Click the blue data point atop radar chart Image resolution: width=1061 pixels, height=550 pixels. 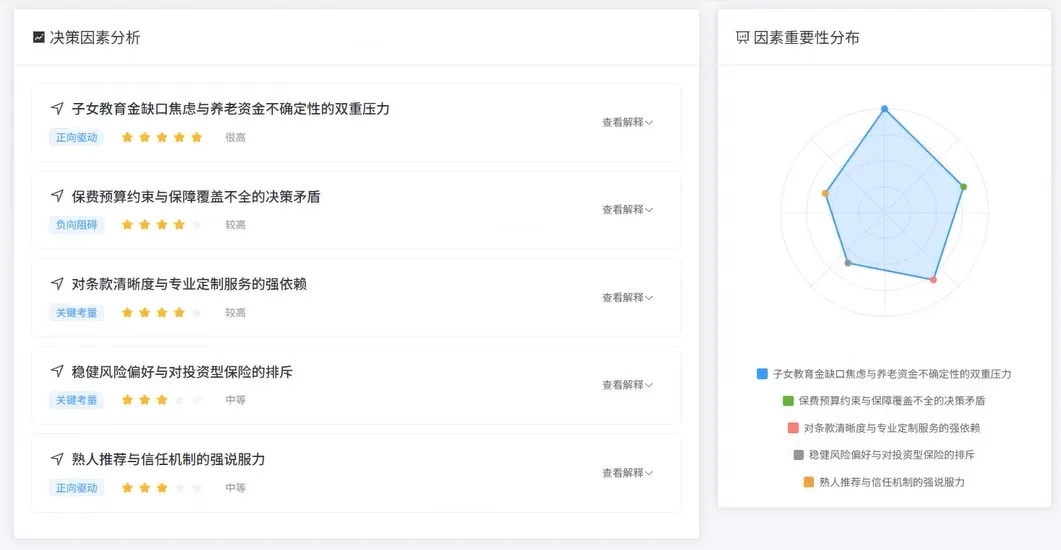click(884, 108)
